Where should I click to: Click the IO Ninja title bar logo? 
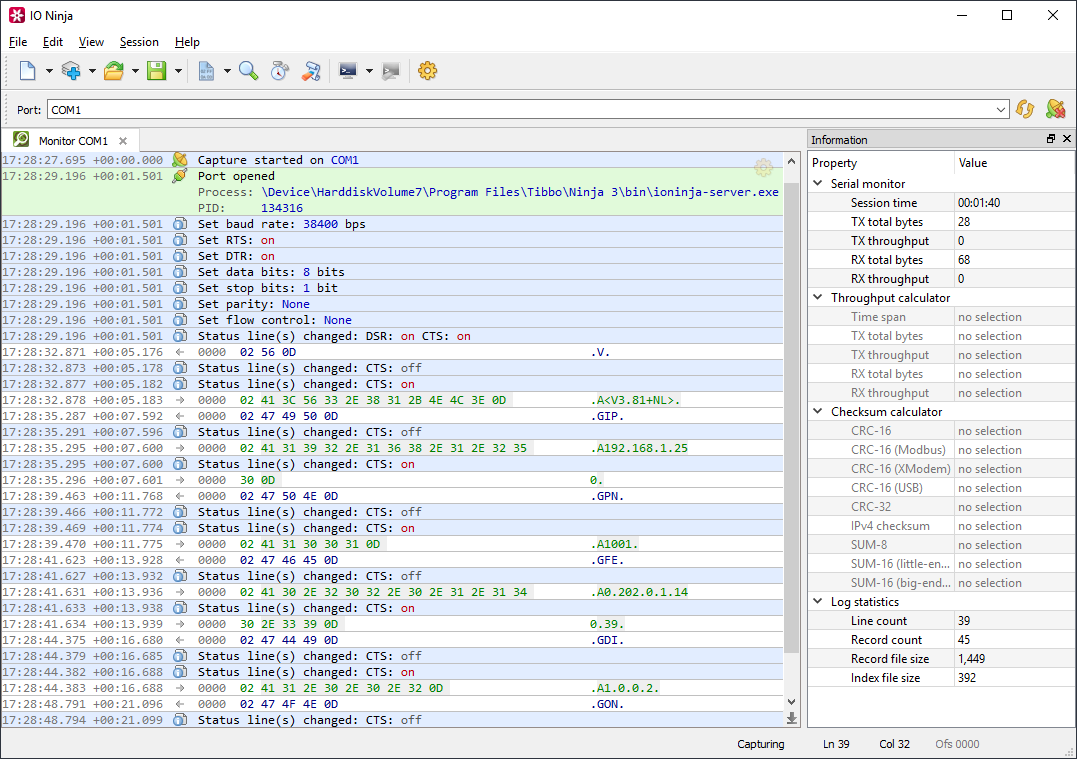[16, 15]
